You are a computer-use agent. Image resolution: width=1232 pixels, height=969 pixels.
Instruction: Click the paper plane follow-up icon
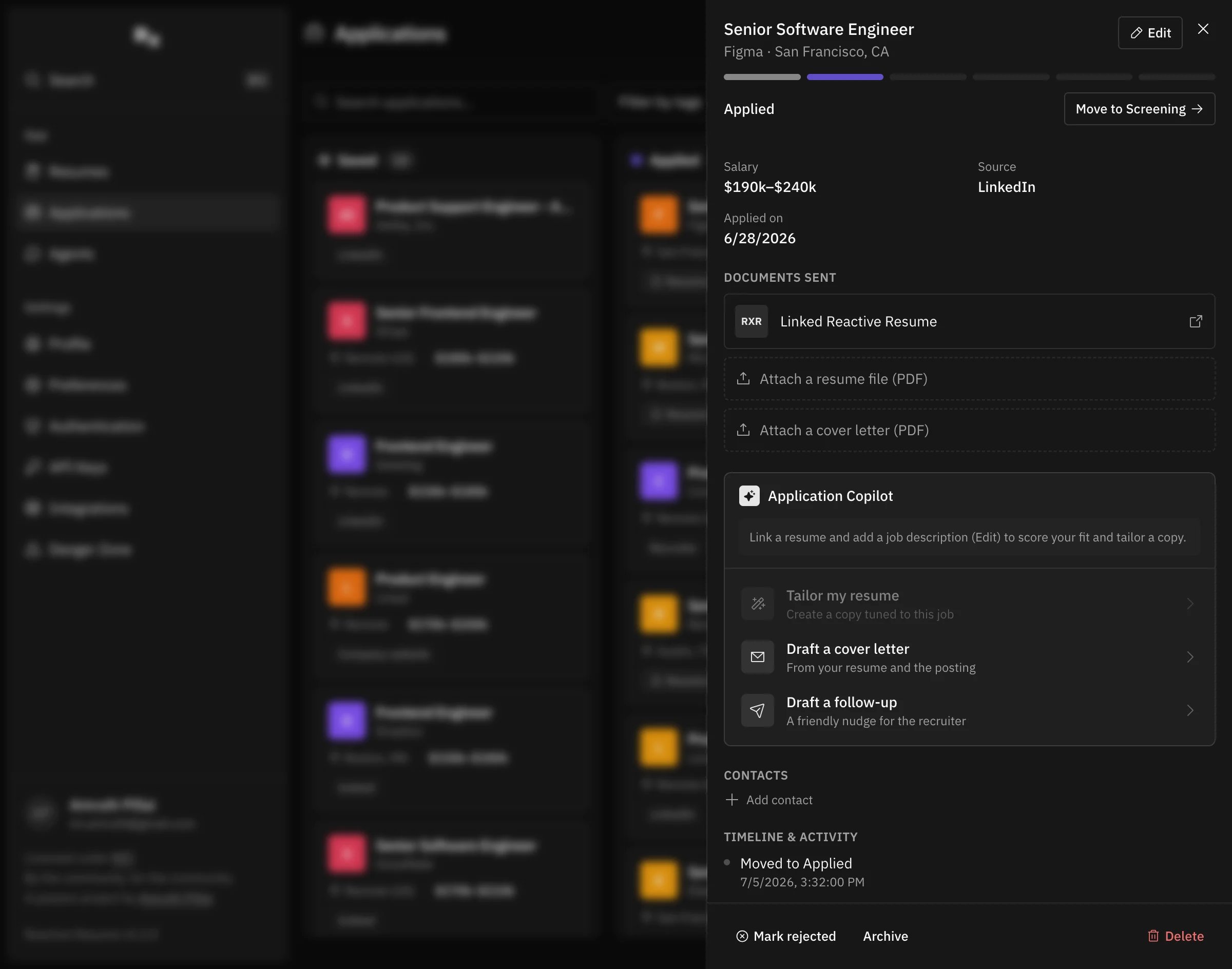(757, 710)
